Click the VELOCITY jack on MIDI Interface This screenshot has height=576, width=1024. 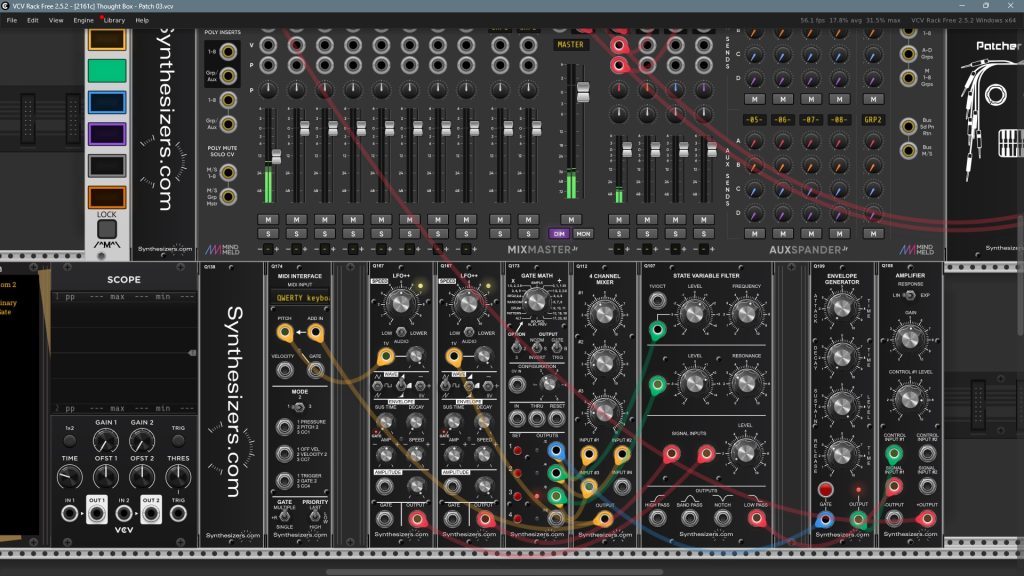pos(284,370)
